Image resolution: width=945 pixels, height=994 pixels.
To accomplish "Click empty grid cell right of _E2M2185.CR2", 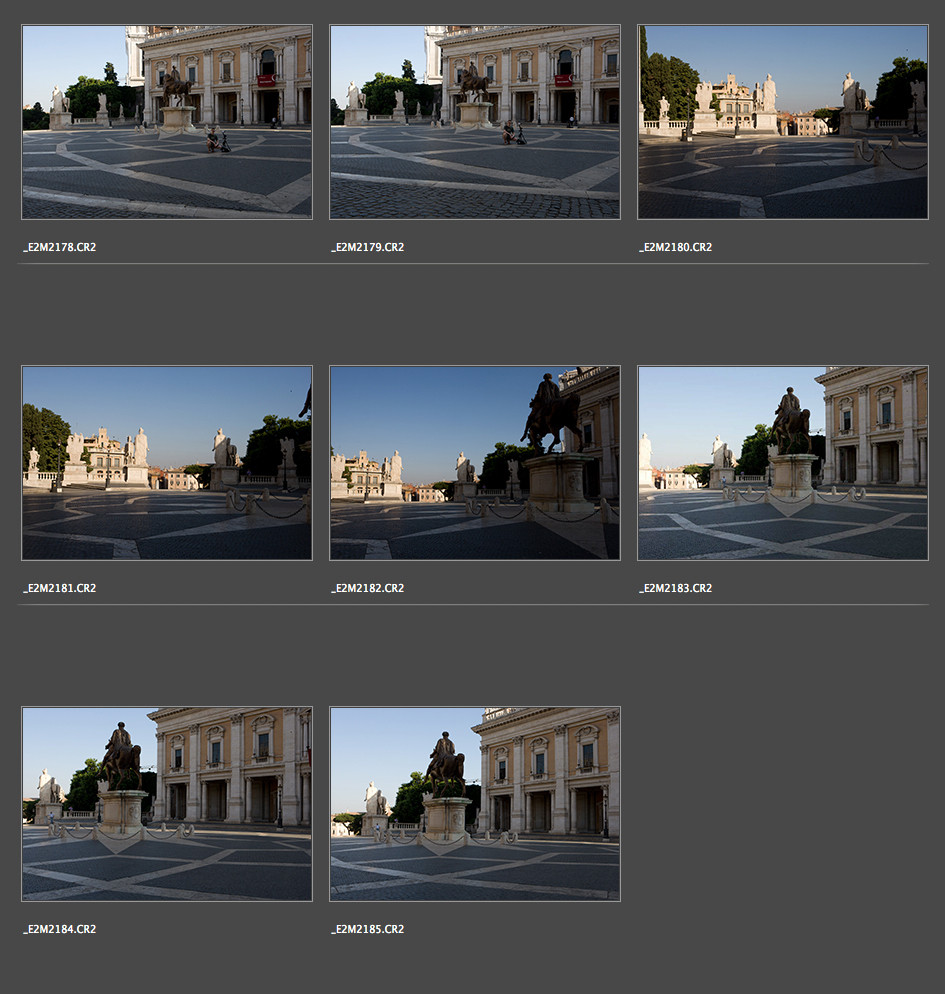I will pos(783,804).
